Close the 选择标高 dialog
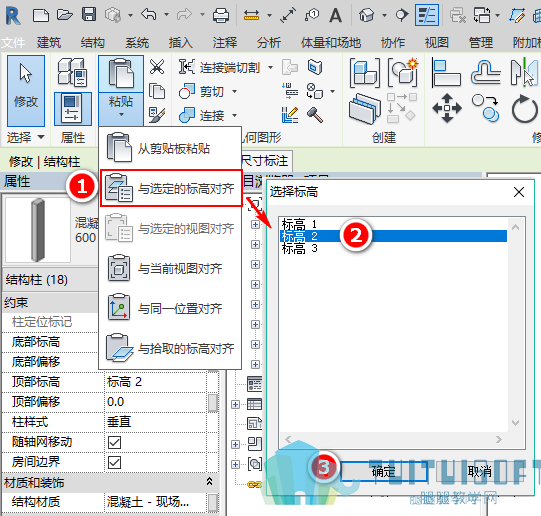Viewport: 541px width, 516px height. 519,192
